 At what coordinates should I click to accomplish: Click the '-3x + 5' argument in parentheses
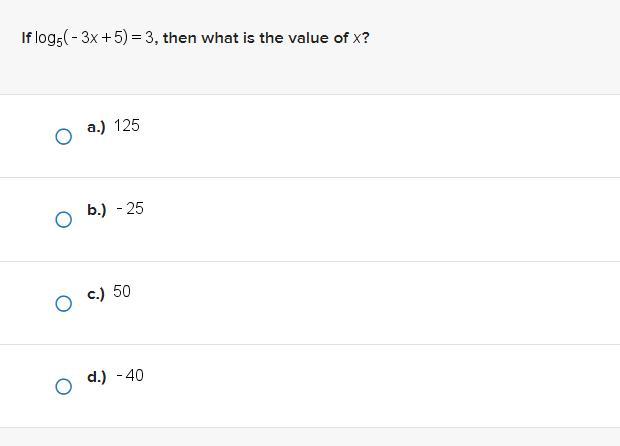pos(96,38)
